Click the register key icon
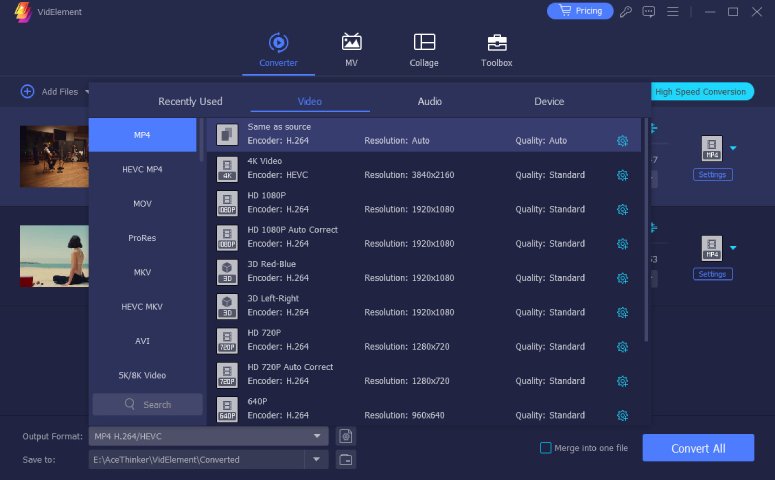Screen dimensions: 775x480 point(626,11)
